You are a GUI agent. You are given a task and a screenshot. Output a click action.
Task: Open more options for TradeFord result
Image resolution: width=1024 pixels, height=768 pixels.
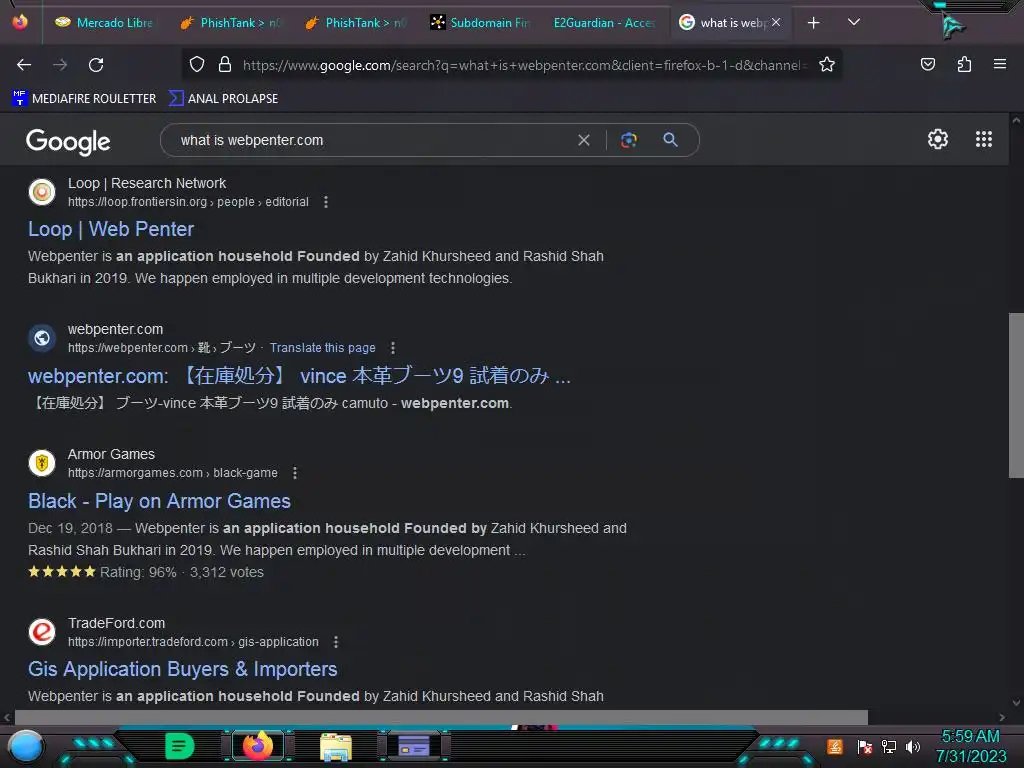pyautogui.click(x=336, y=642)
